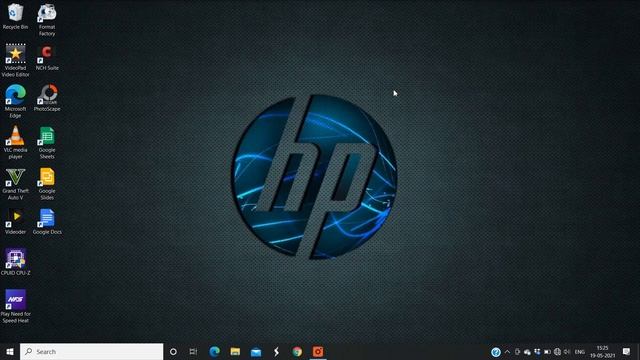Open the battery status tray icon
Image resolution: width=640 pixels, height=360 pixels.
[x=547, y=352]
